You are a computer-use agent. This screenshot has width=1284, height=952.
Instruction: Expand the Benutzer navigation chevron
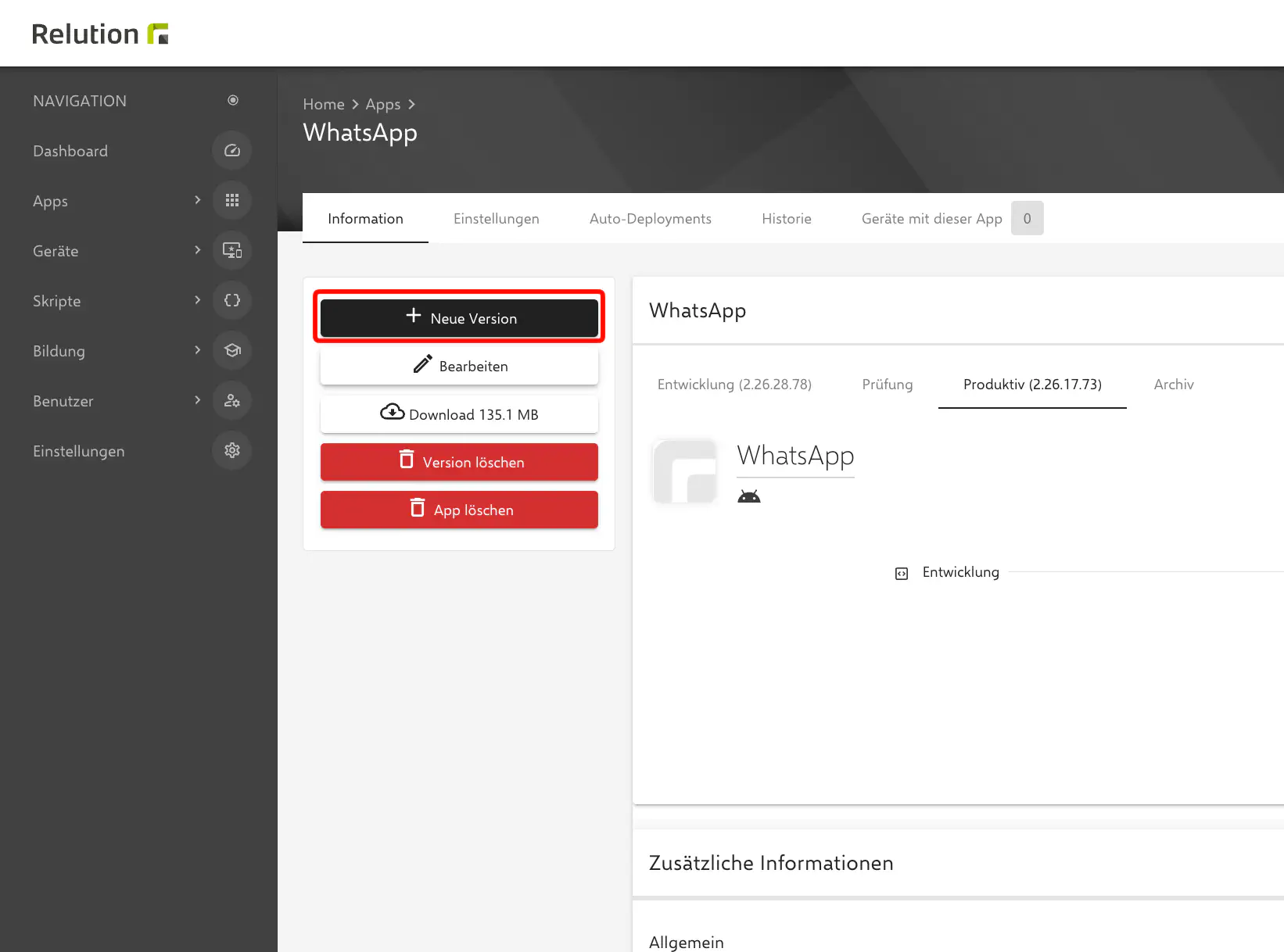click(198, 400)
